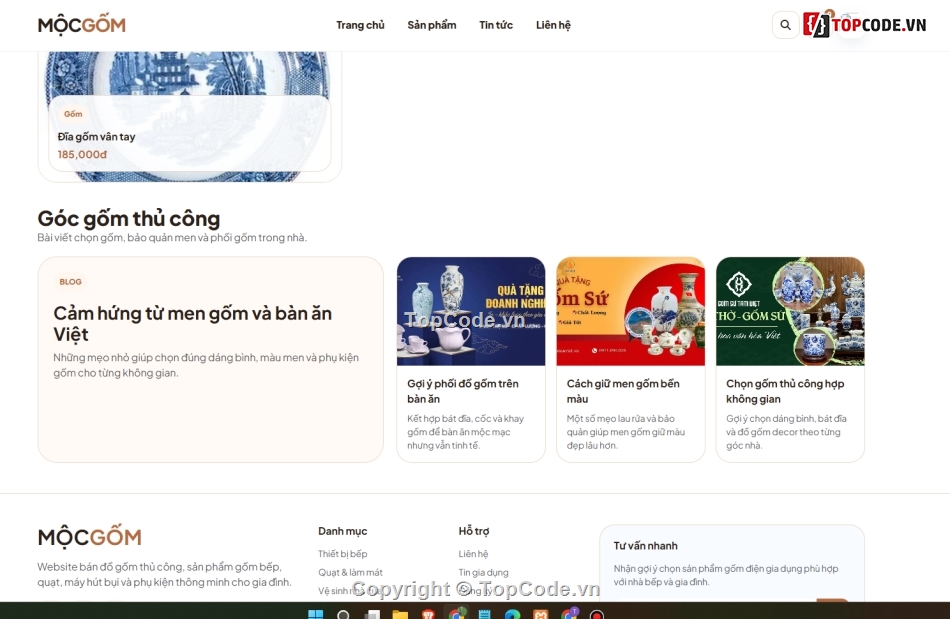
Task: Click the Hỗ trợ footer heading
Action: (474, 531)
